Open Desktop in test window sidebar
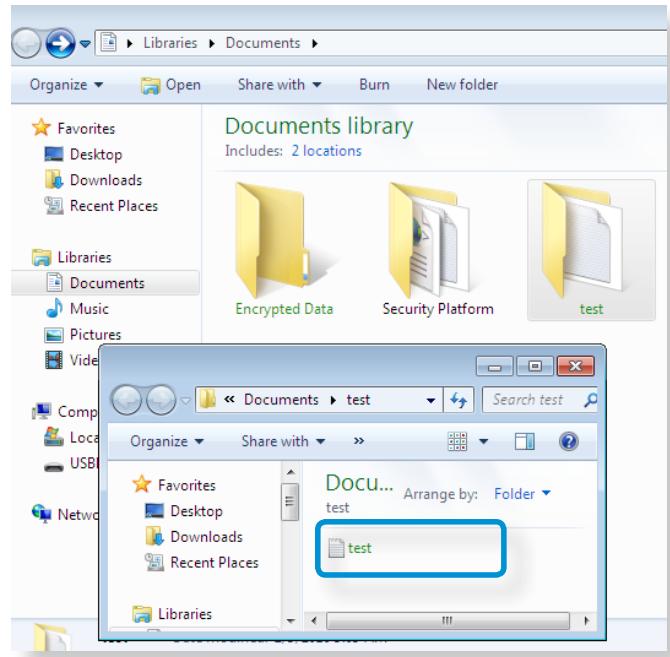This screenshot has width=670, height=657. pyautogui.click(x=184, y=511)
